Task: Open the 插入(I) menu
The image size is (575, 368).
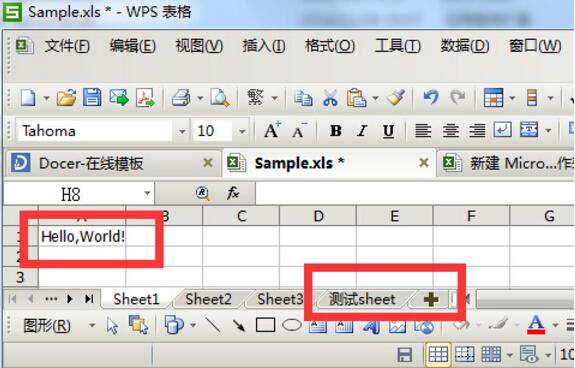Action: [264, 46]
